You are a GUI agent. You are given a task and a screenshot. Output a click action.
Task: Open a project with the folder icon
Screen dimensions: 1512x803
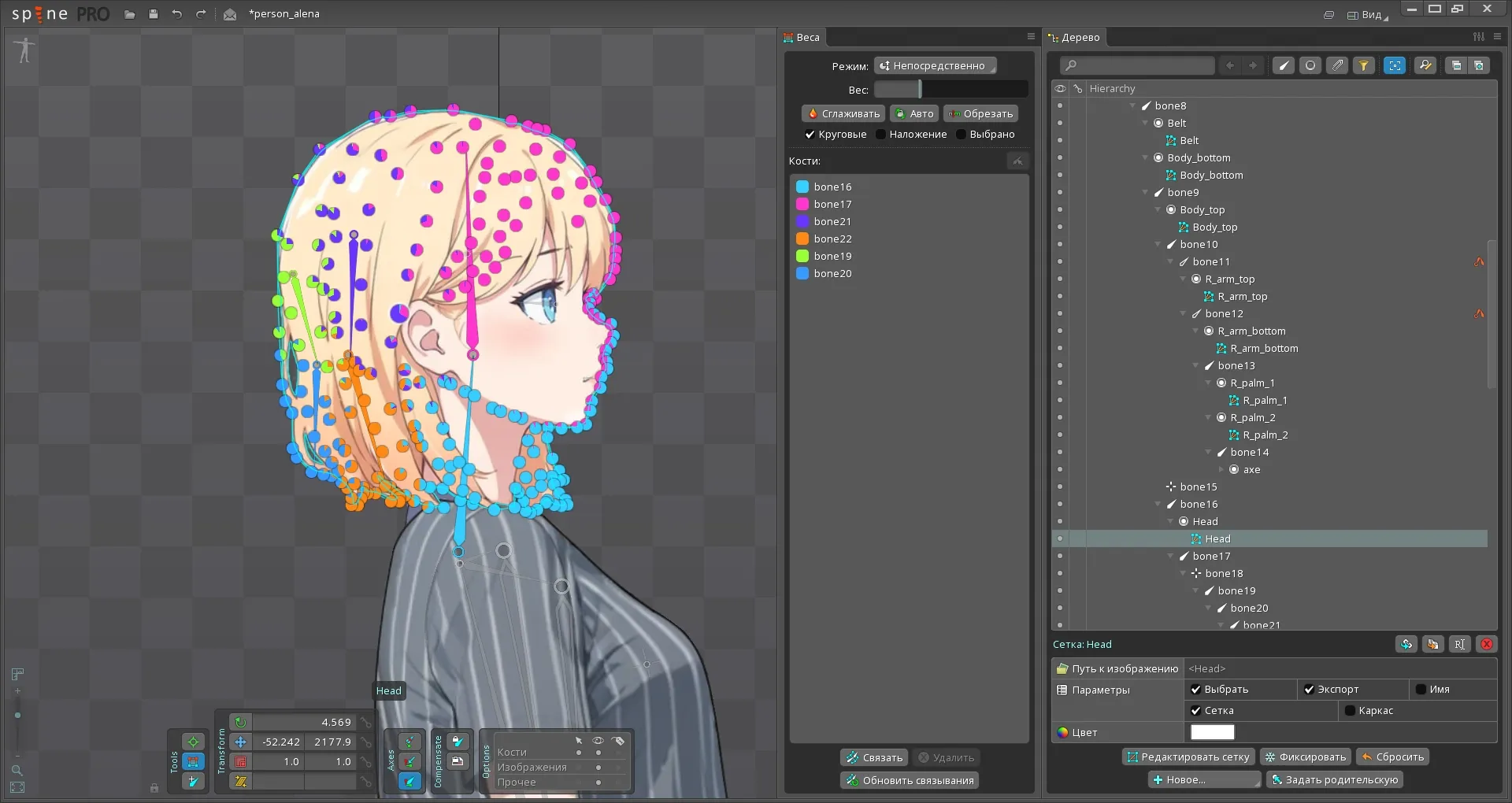[130, 14]
